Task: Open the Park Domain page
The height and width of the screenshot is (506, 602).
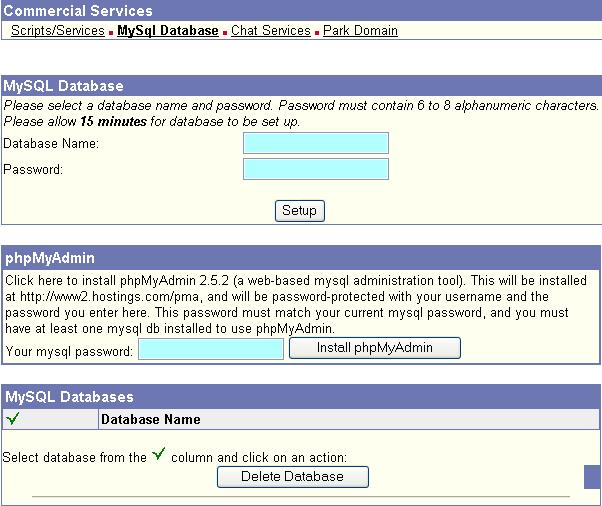Action: click(x=360, y=30)
